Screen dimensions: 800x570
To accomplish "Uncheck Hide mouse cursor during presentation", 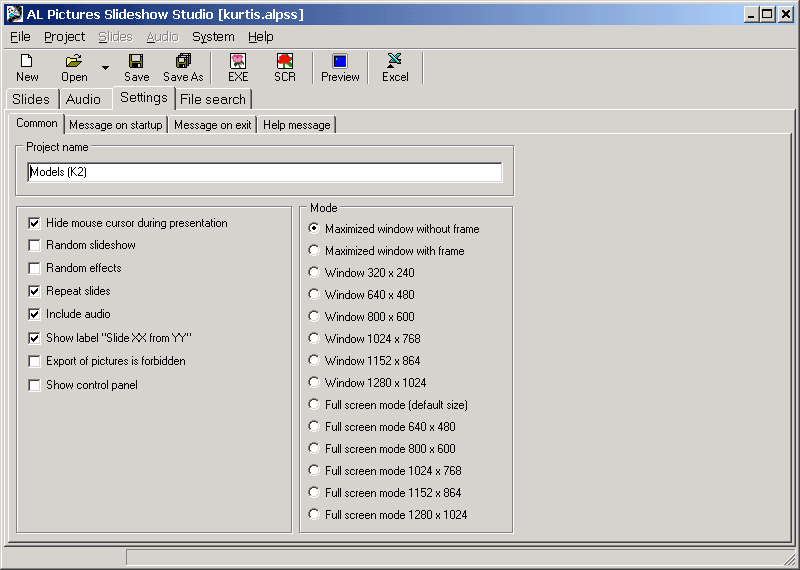I will (x=35, y=224).
